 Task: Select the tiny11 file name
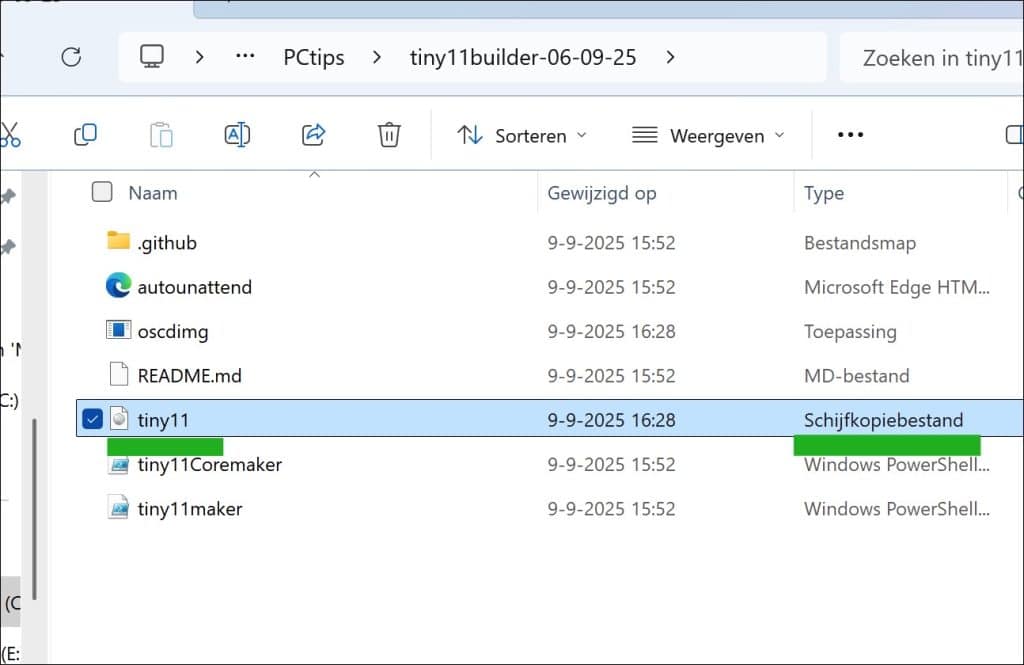coord(163,420)
